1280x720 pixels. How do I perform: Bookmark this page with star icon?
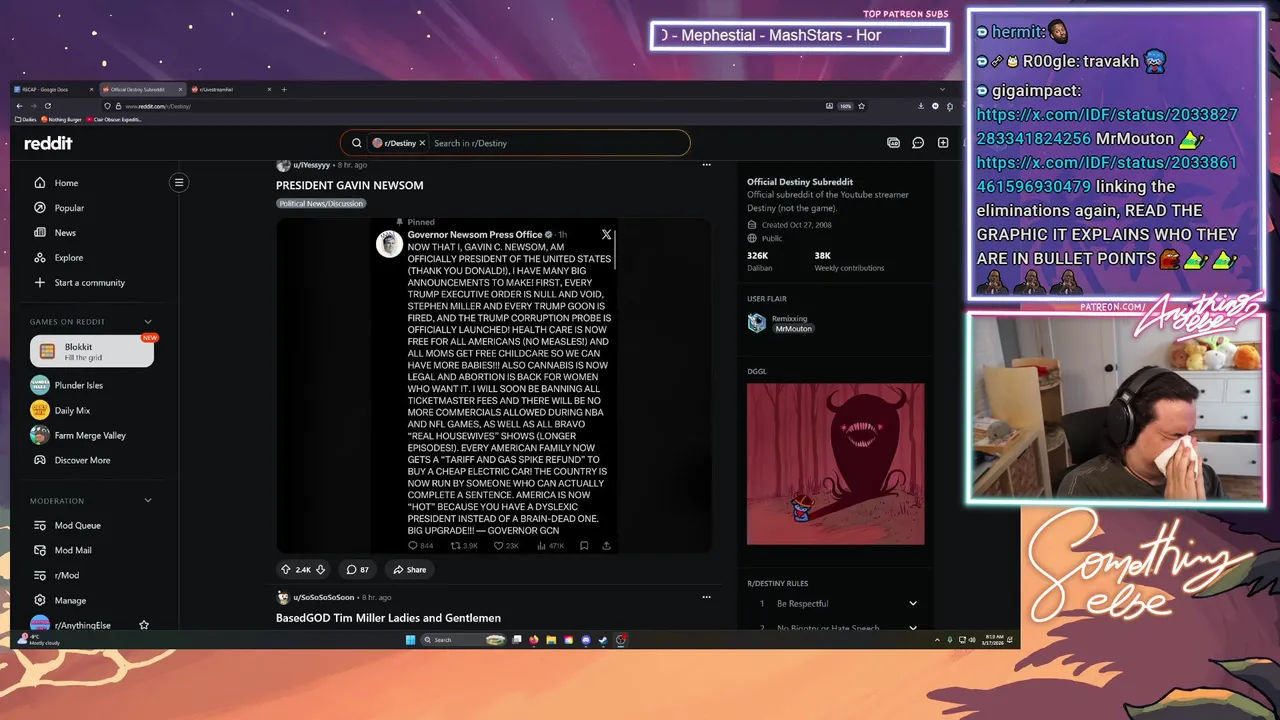(861, 106)
